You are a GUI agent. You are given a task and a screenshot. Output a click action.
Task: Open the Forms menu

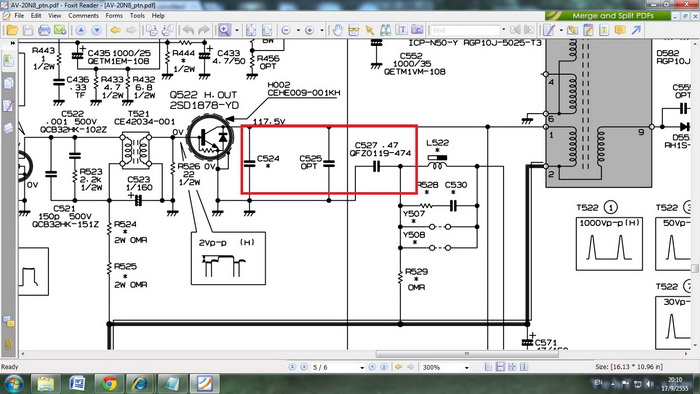tap(114, 15)
